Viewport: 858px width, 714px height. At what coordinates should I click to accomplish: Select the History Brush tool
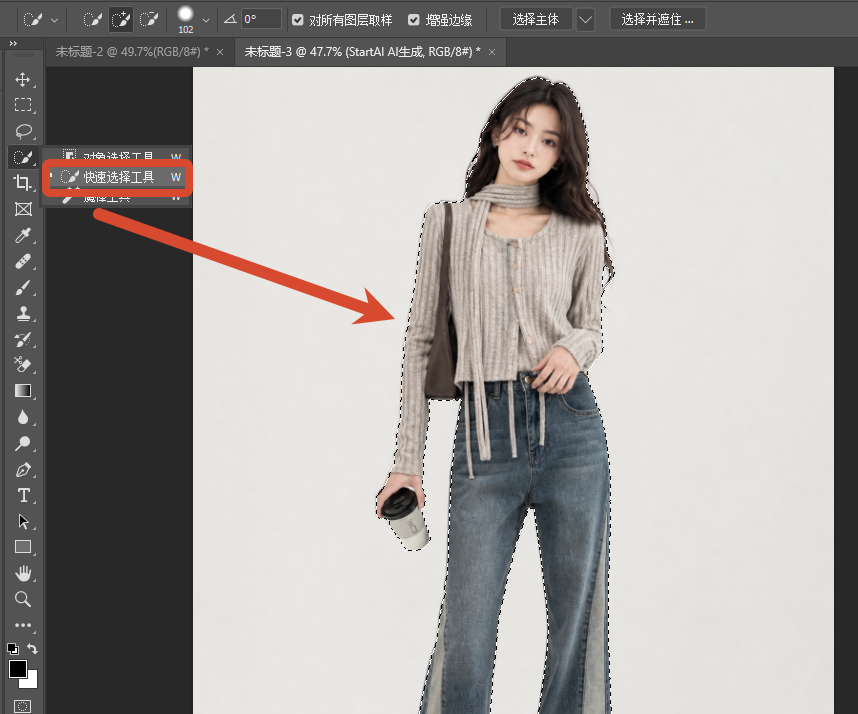click(x=22, y=339)
